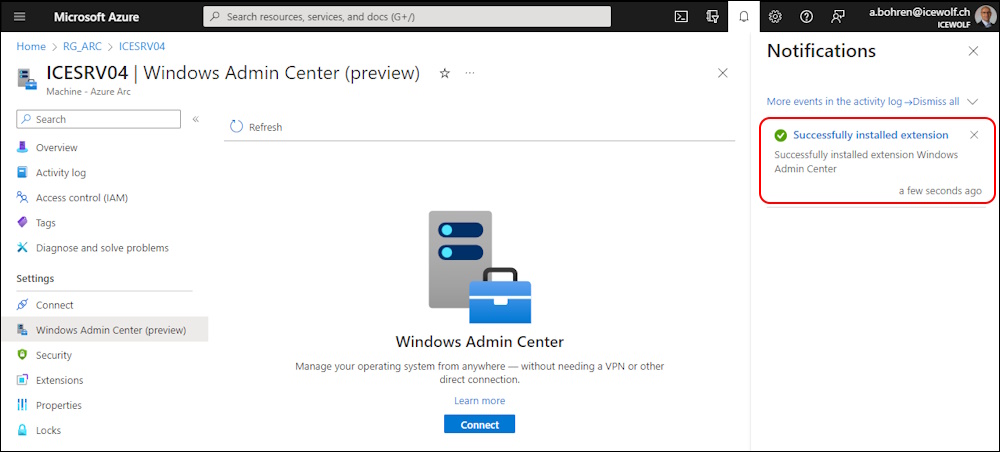Screen dimensions: 1000x452
Task: Open the Feedback icon in top bar
Action: point(838,17)
